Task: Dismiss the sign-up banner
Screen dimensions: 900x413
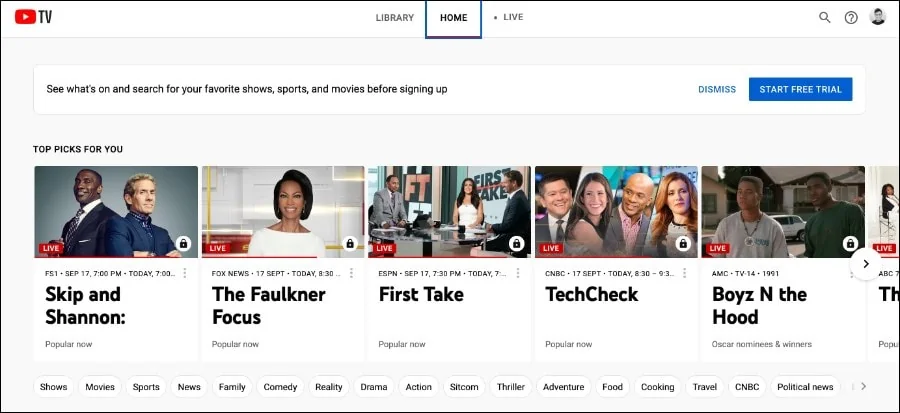Action: click(x=717, y=89)
